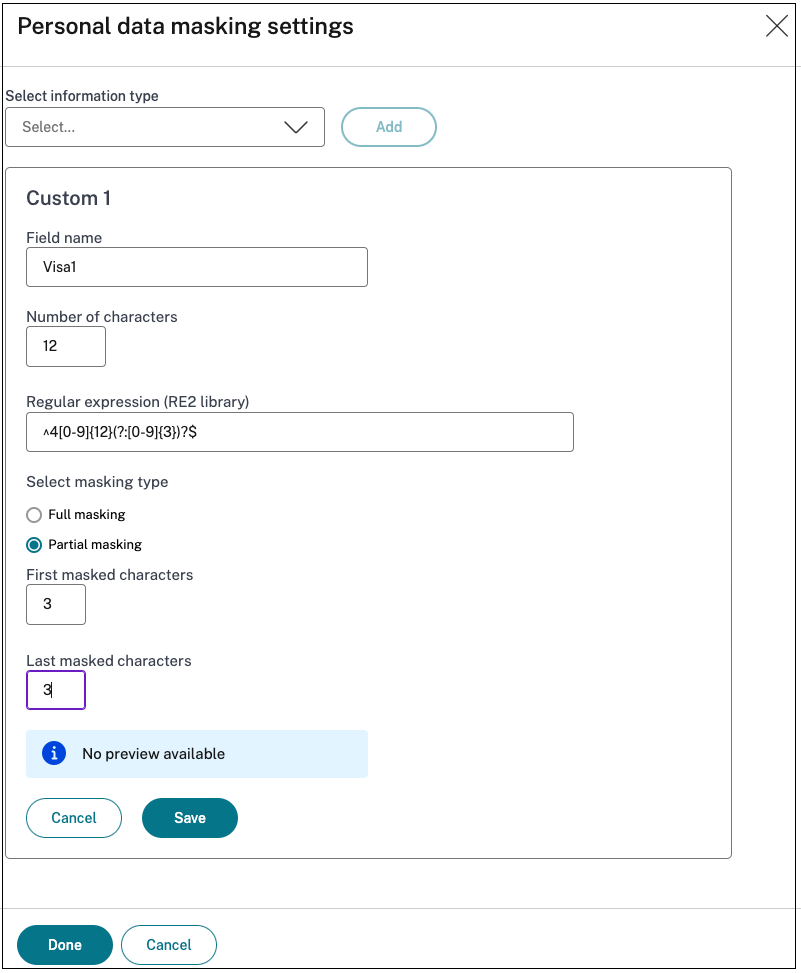The width and height of the screenshot is (801, 973).
Task: Click the Custom 1 section heading
Action: pyautogui.click(x=68, y=198)
